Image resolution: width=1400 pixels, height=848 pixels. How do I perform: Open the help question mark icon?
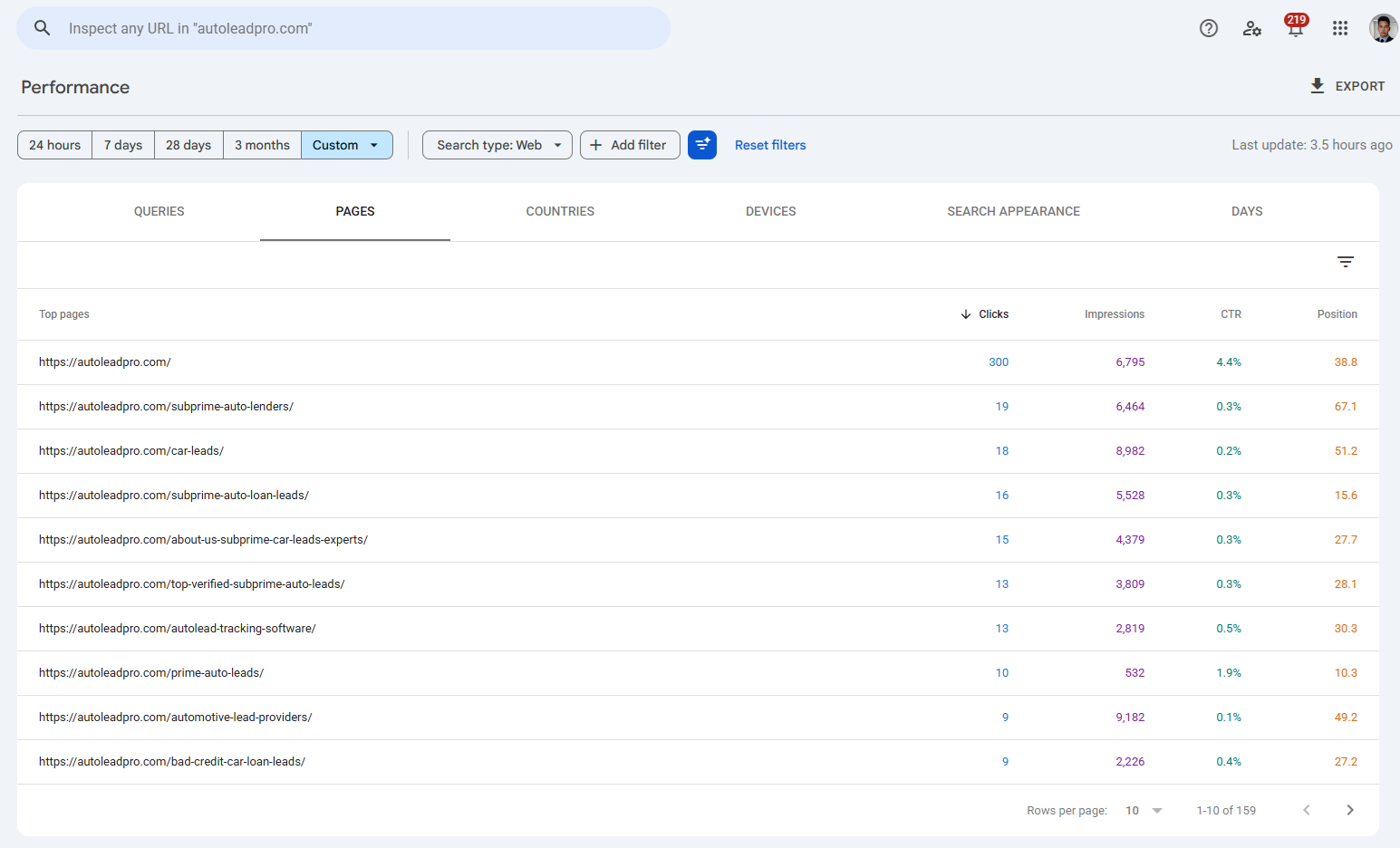tap(1209, 28)
